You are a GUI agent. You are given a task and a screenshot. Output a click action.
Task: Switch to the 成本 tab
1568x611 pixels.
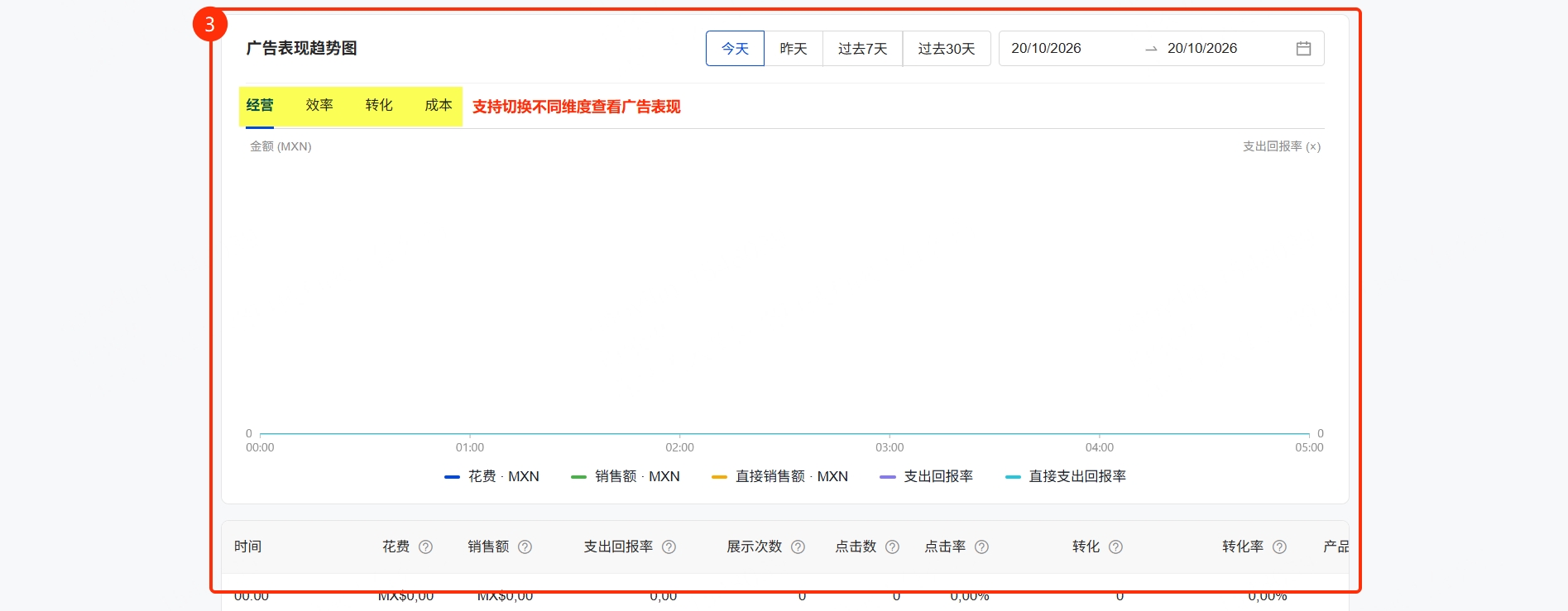pyautogui.click(x=439, y=105)
